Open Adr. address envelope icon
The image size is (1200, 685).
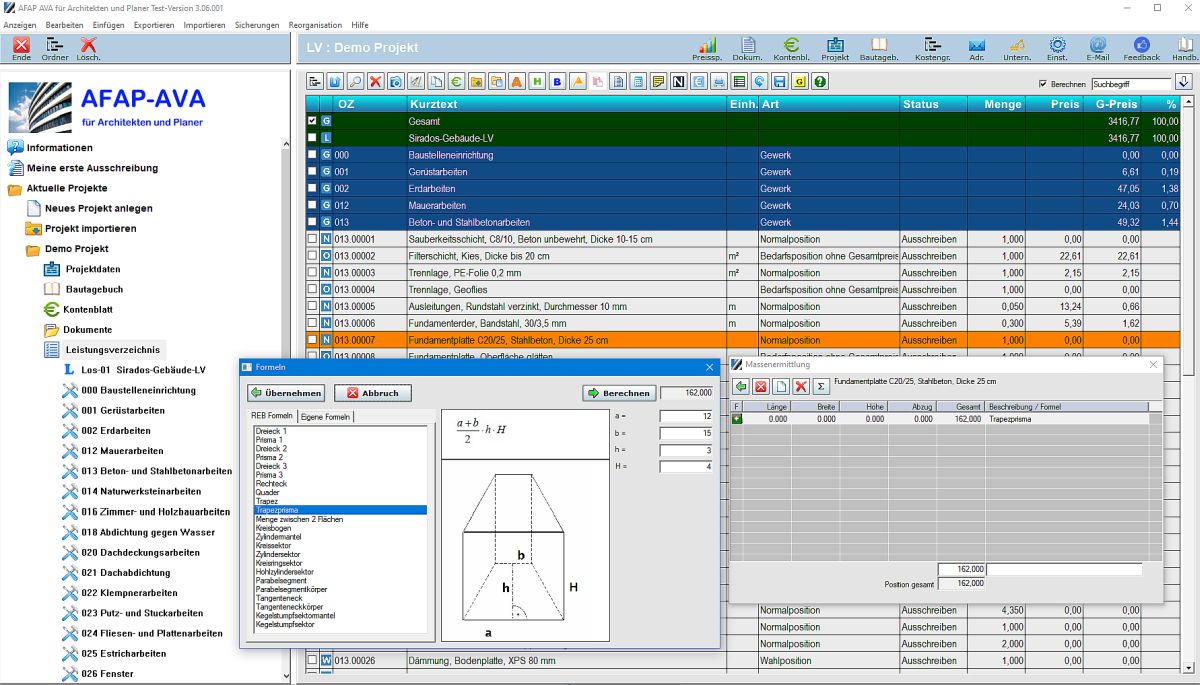pyautogui.click(x=977, y=49)
